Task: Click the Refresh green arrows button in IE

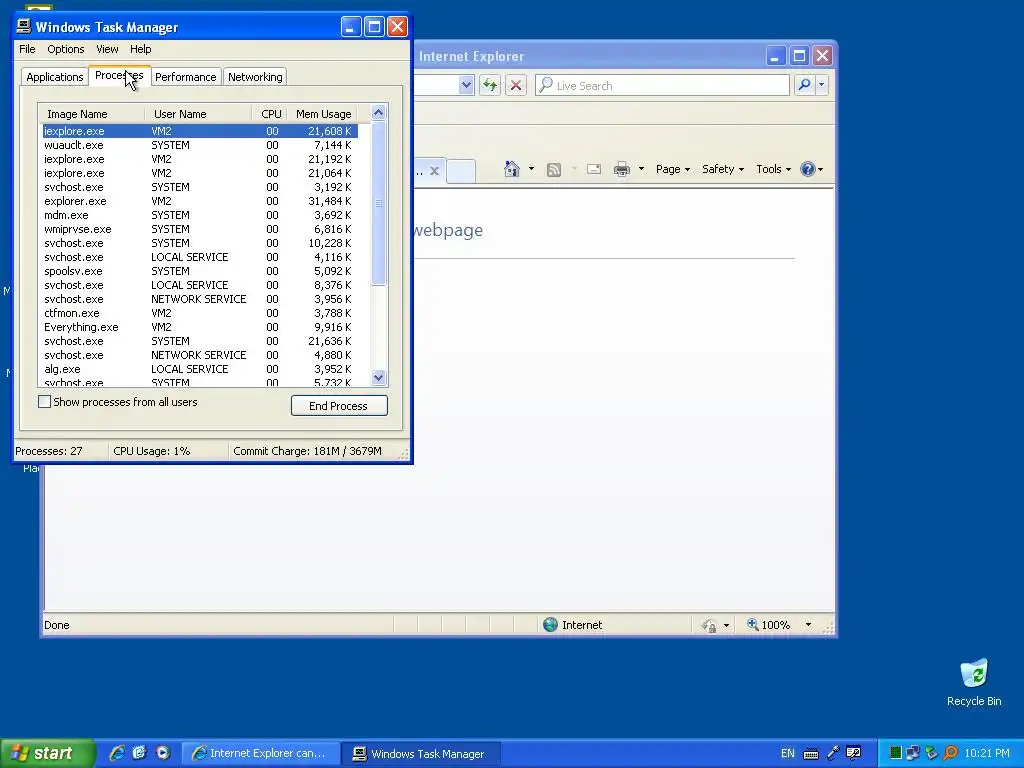Action: [x=490, y=85]
